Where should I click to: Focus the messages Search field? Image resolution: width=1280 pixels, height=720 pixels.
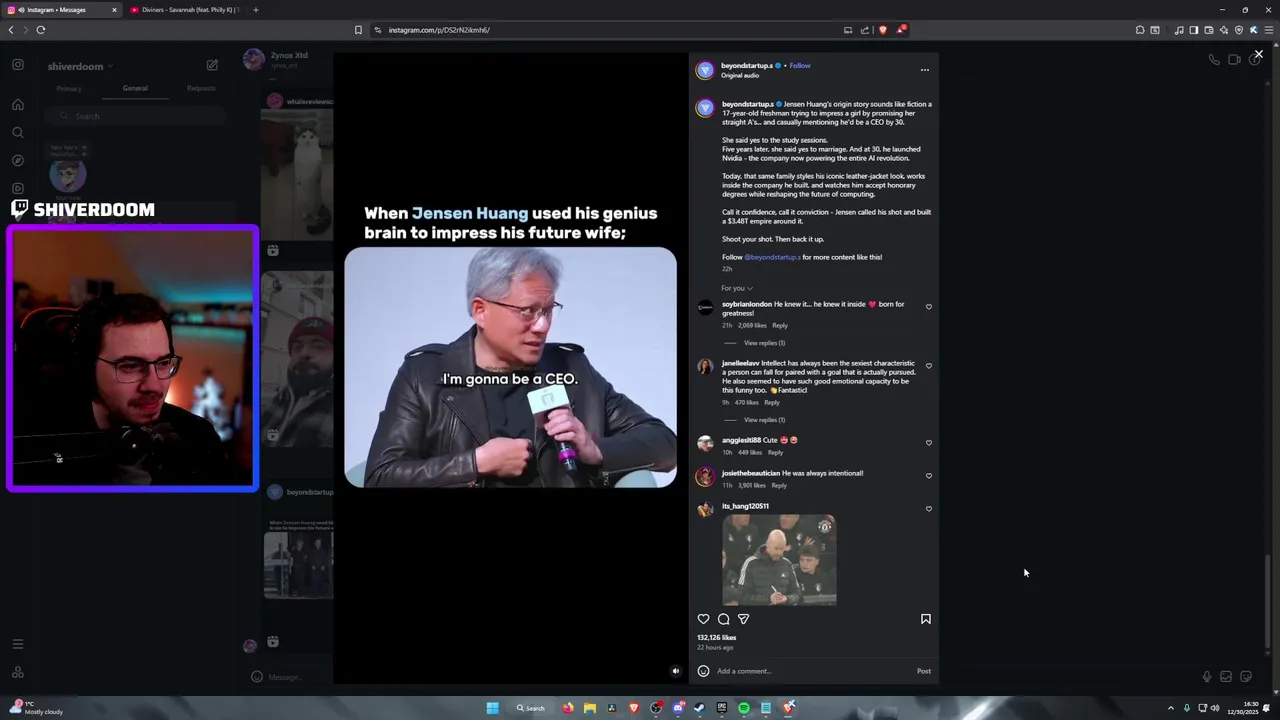pyautogui.click(x=135, y=116)
